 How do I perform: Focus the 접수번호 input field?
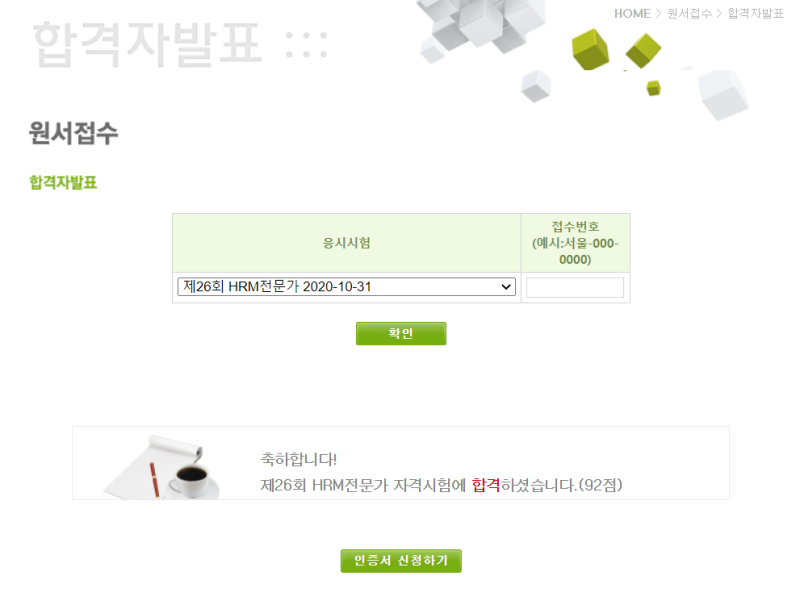click(574, 287)
